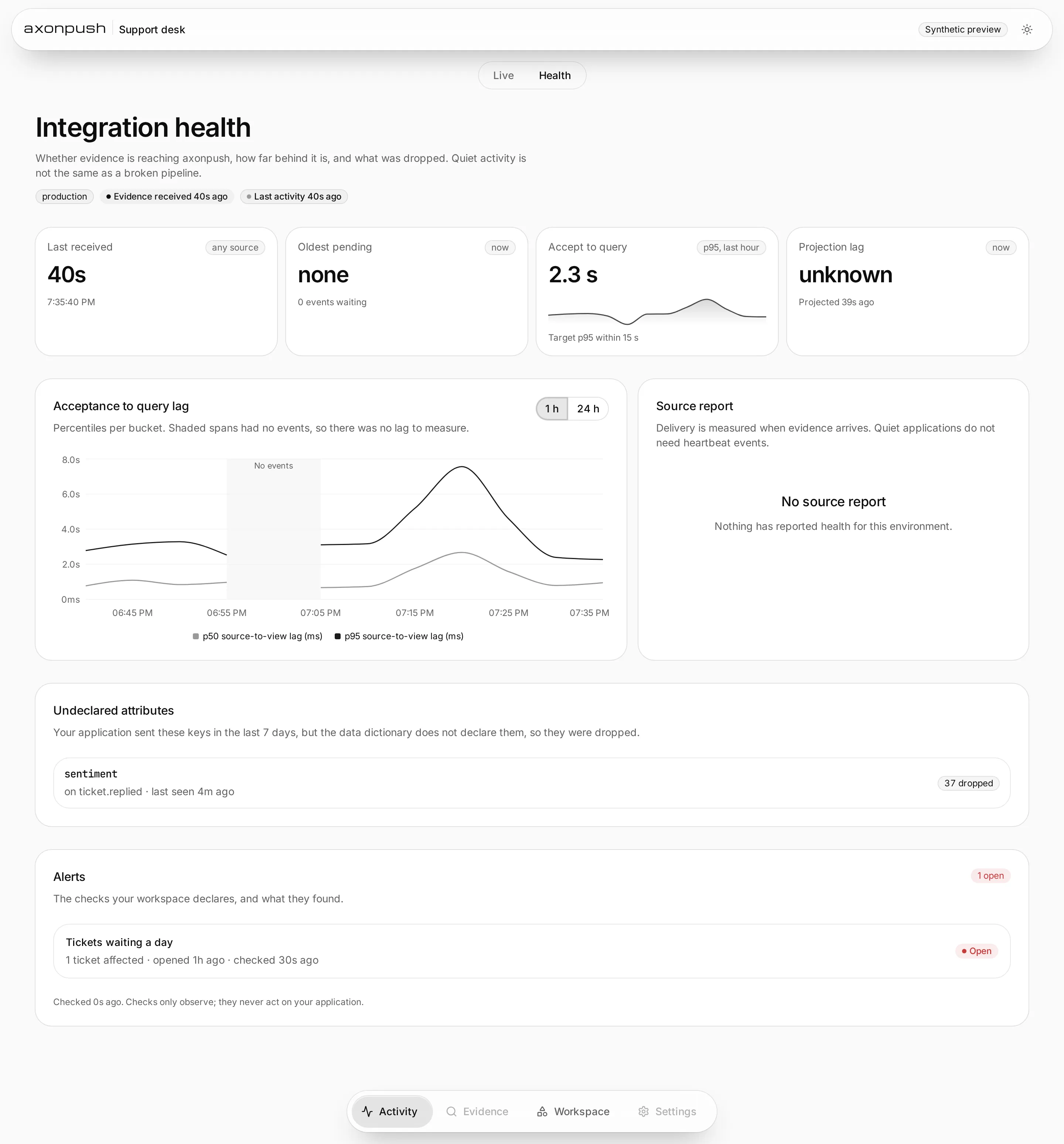Click the Accept to query sparkline

(657, 311)
